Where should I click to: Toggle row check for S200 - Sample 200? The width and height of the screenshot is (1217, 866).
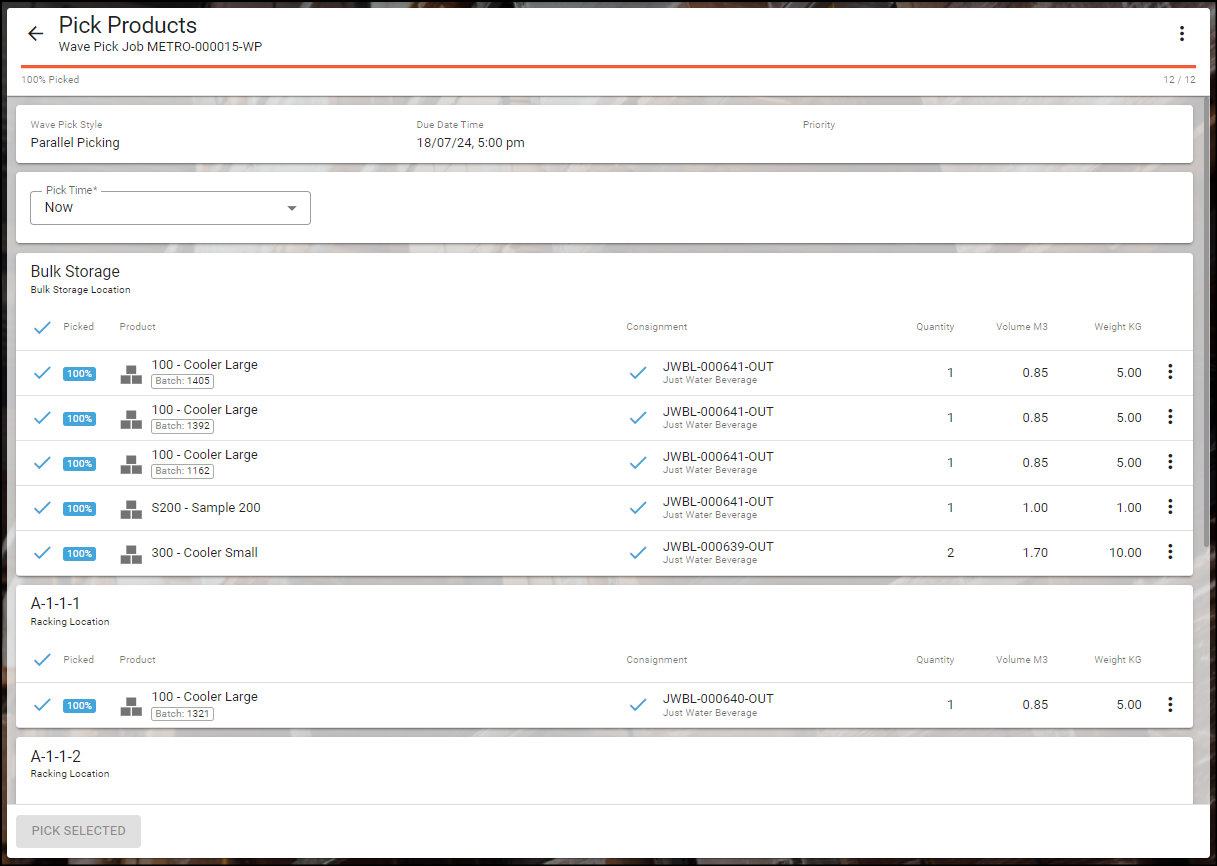tap(42, 508)
